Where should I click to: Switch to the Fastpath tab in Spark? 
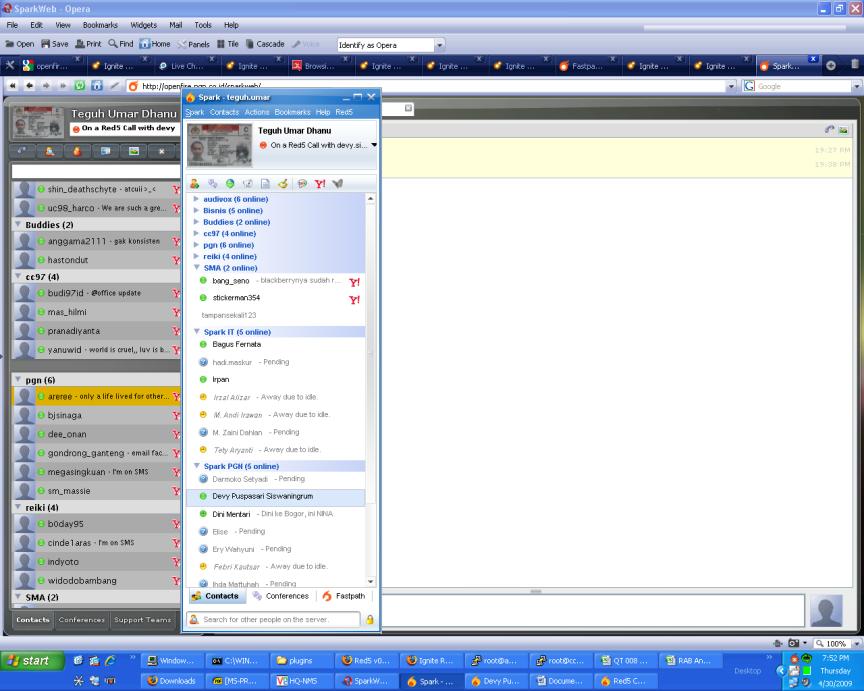(x=344, y=596)
